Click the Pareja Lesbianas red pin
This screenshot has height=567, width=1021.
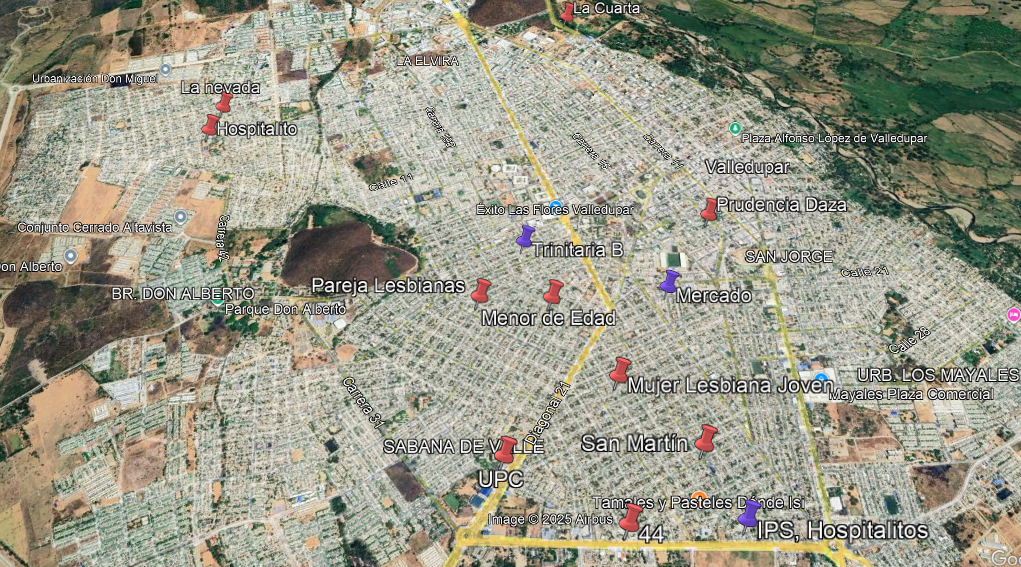(x=481, y=291)
